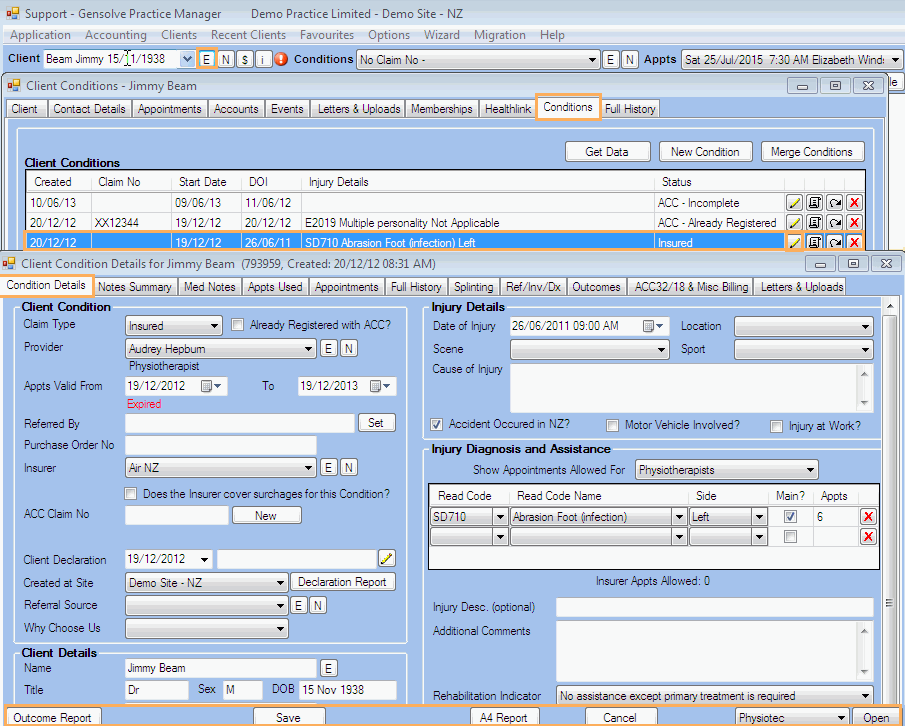
Task: Click the E button next to Referral Source
Action: [298, 605]
